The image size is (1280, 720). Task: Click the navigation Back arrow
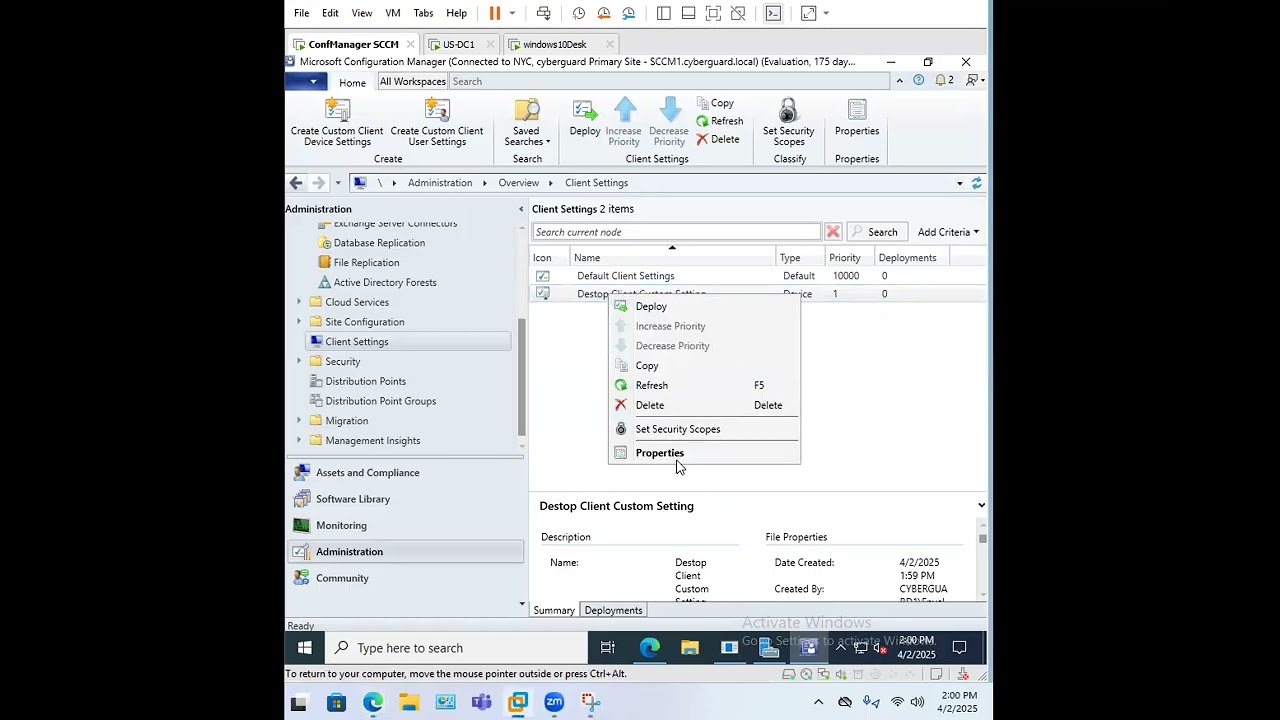tap(295, 183)
